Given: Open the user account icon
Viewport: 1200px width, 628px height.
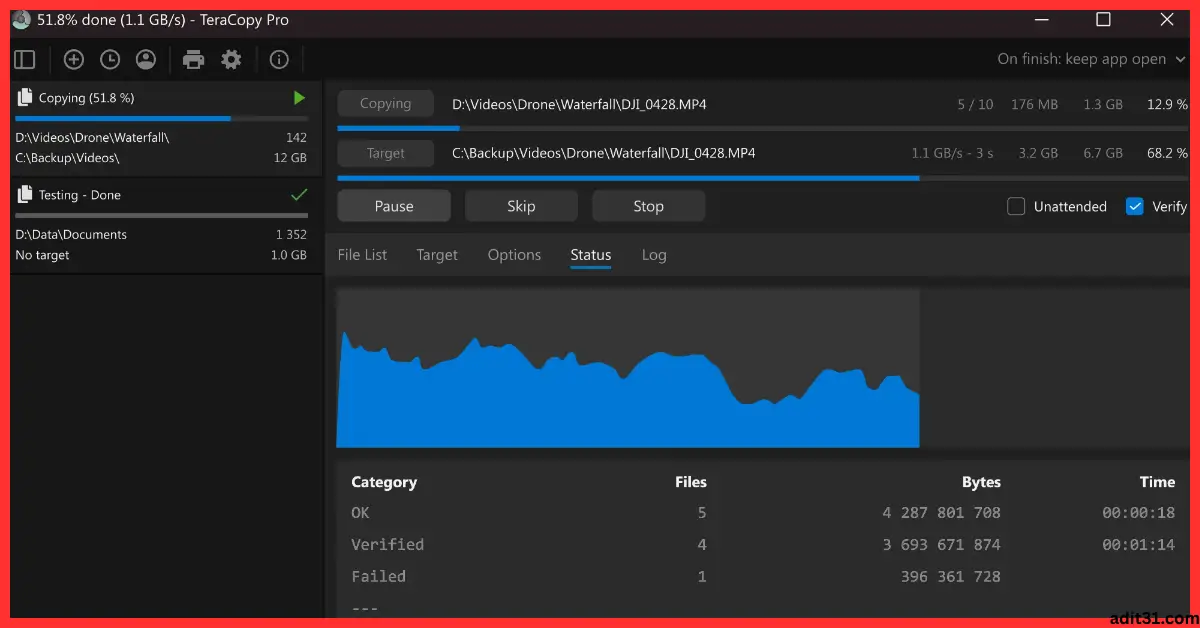Looking at the screenshot, I should 146,60.
